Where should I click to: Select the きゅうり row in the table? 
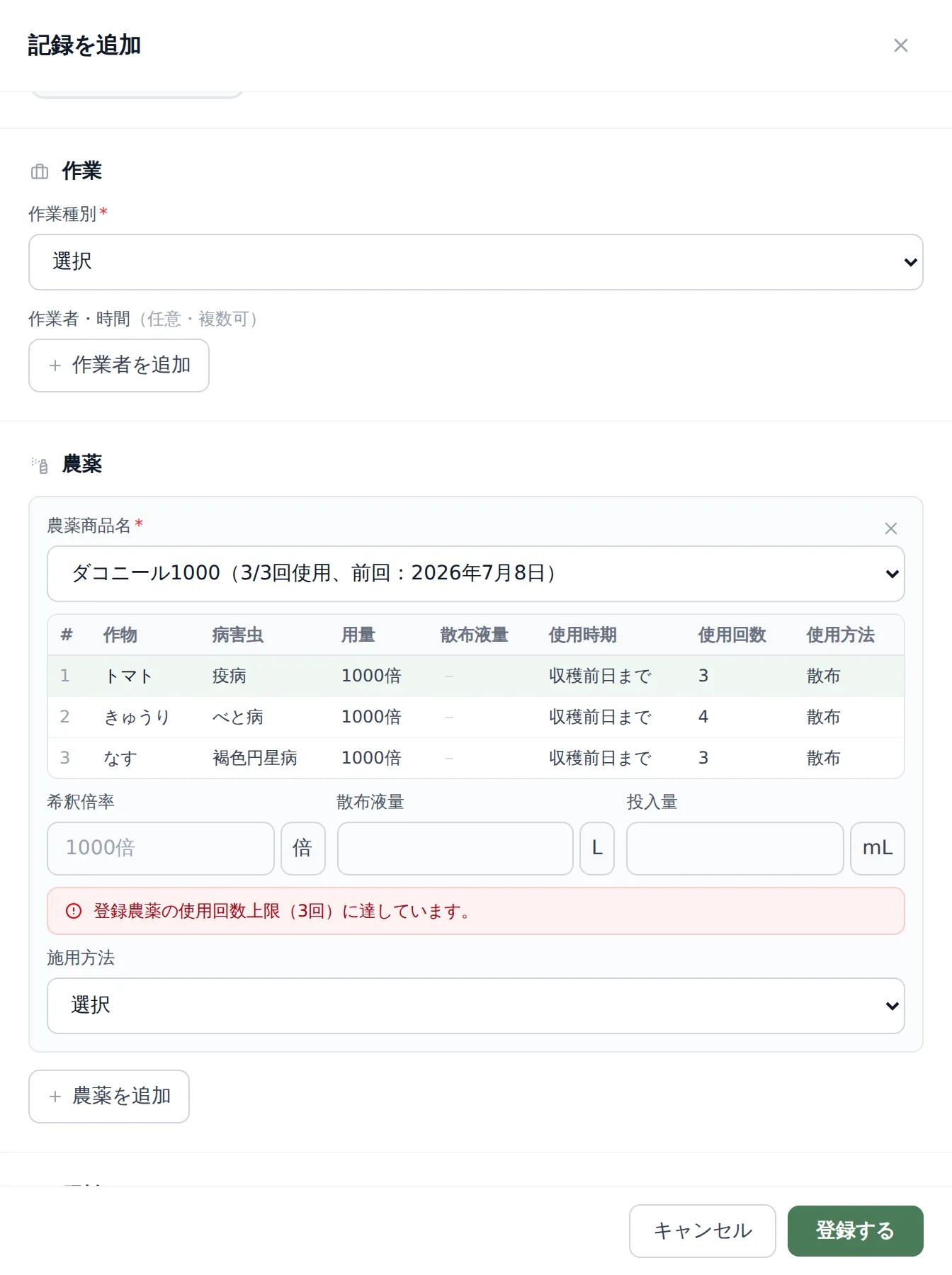pos(476,718)
